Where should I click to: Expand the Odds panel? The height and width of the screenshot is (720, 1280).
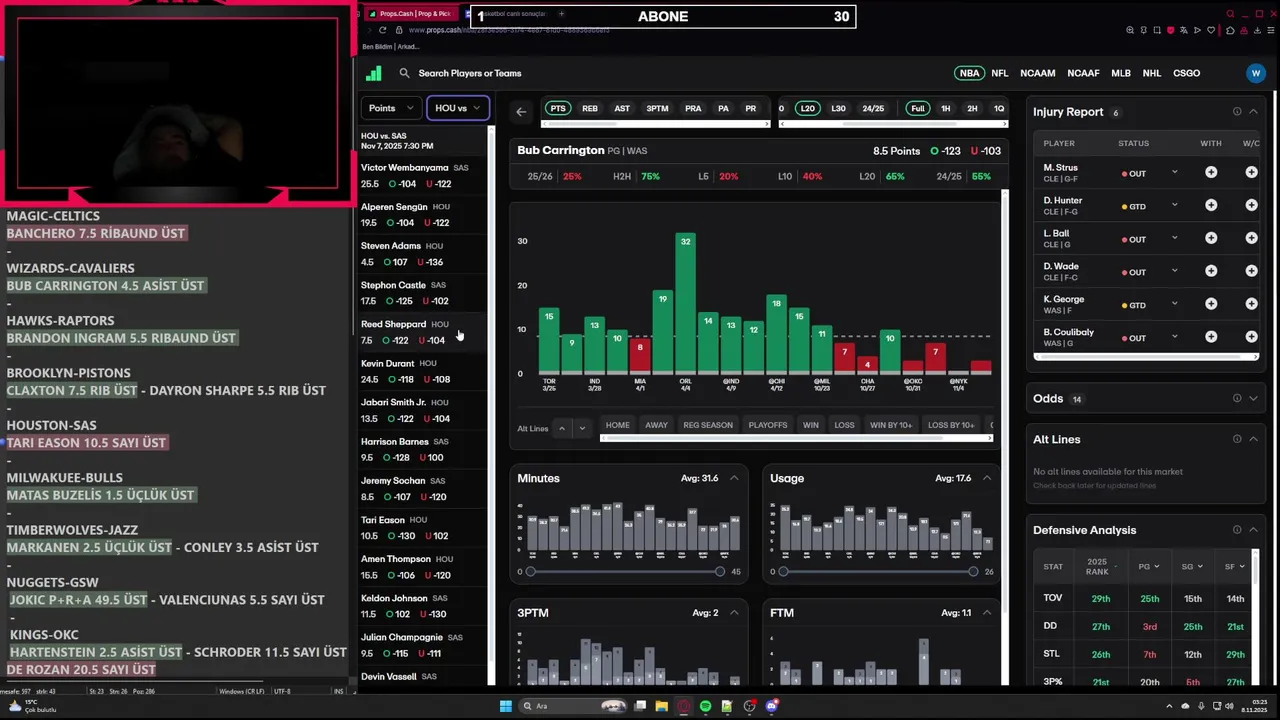(1254, 398)
